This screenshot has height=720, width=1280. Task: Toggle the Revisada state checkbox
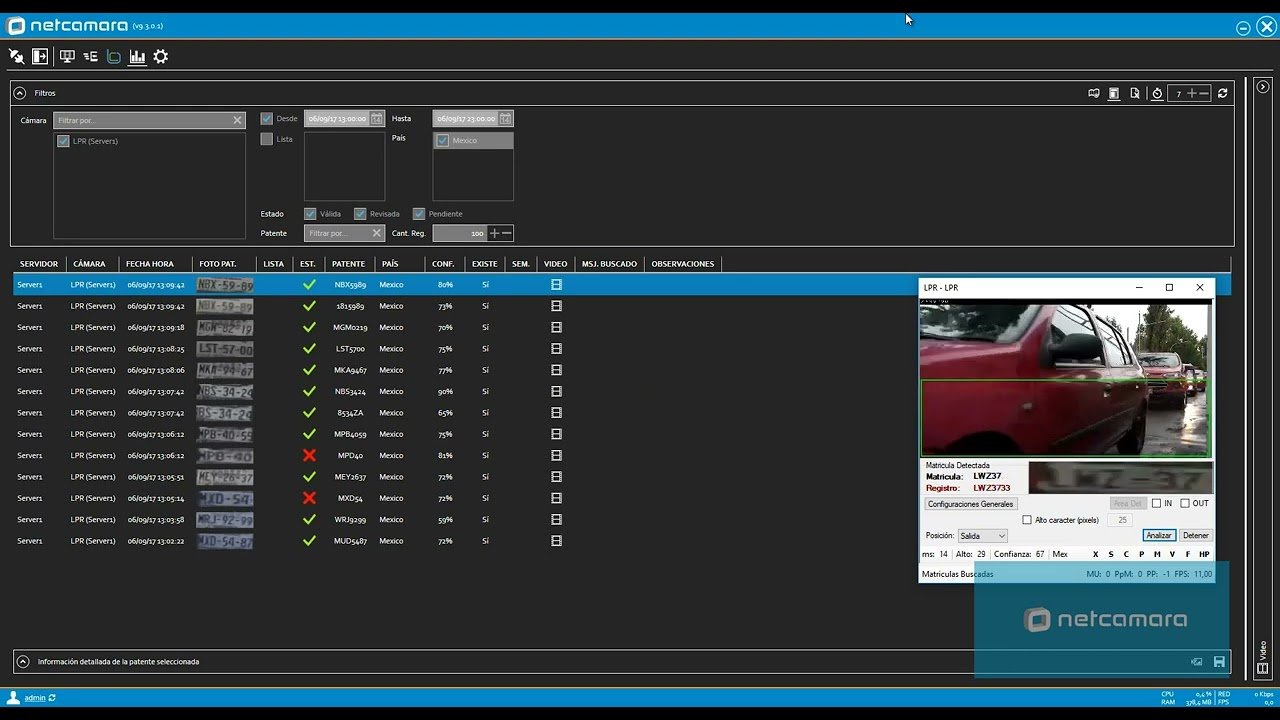tap(360, 213)
